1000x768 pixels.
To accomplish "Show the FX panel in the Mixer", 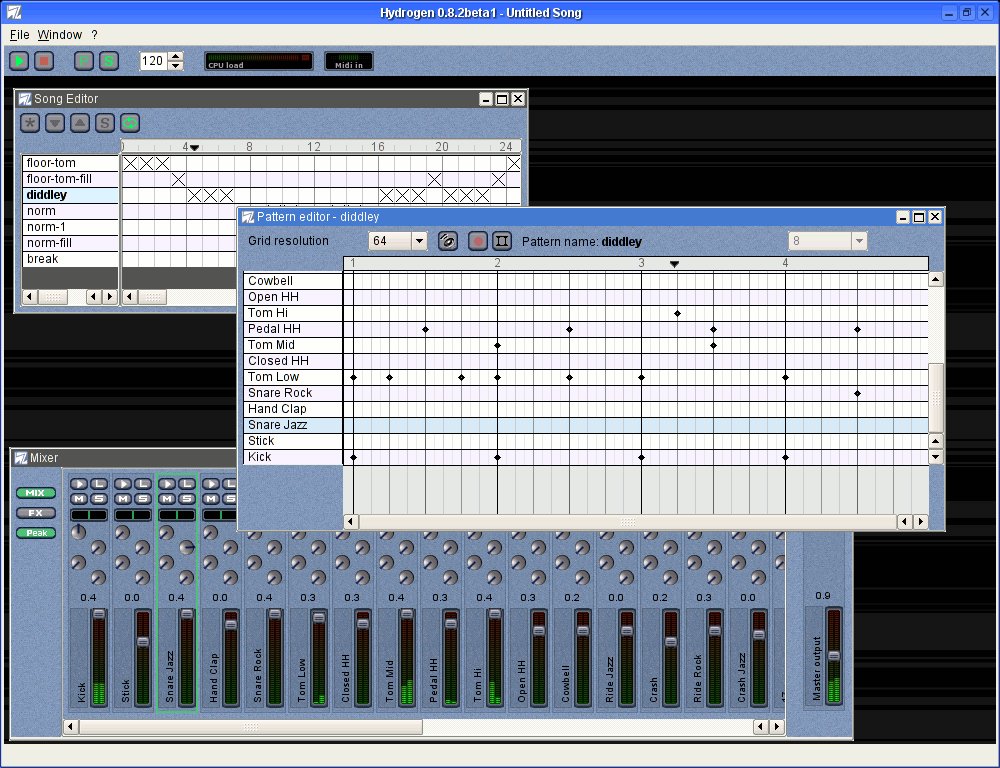I will [x=35, y=513].
